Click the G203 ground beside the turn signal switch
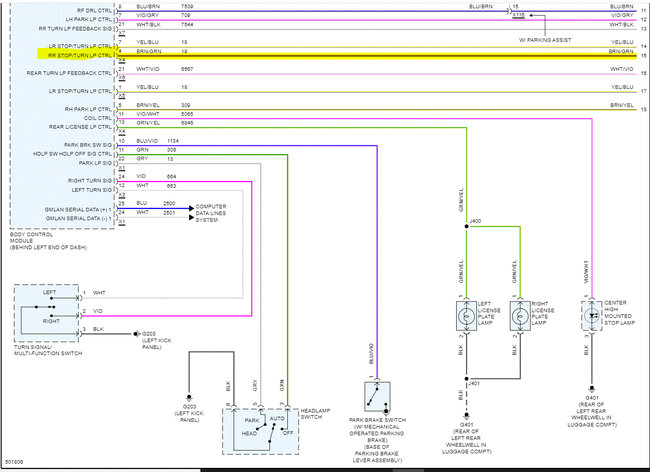 [x=136, y=334]
